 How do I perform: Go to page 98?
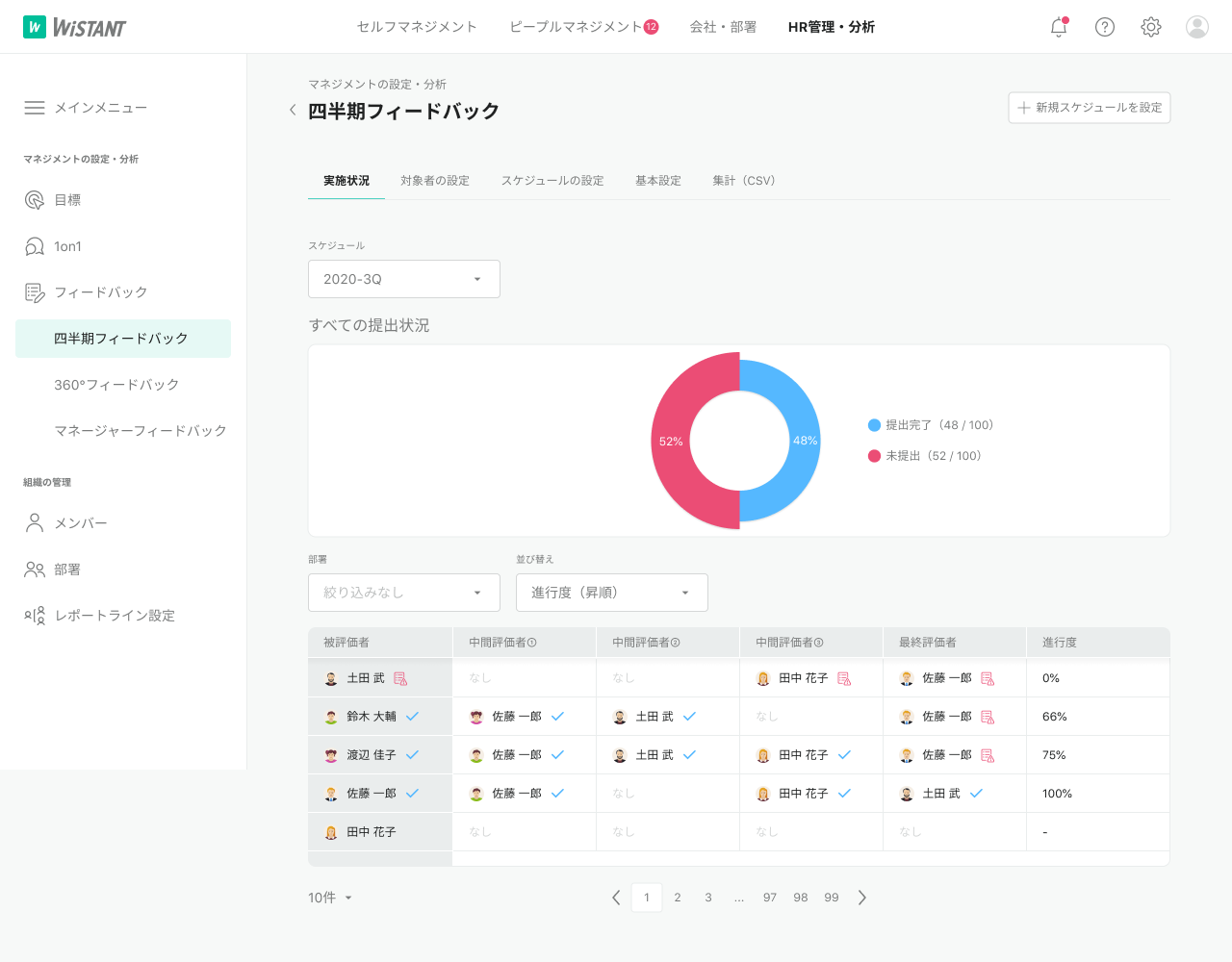pos(801,898)
